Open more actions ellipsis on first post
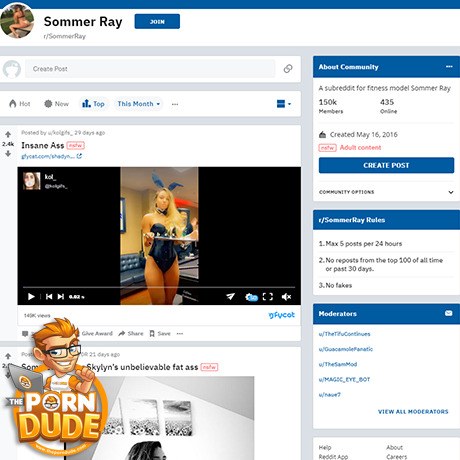 click(x=180, y=333)
